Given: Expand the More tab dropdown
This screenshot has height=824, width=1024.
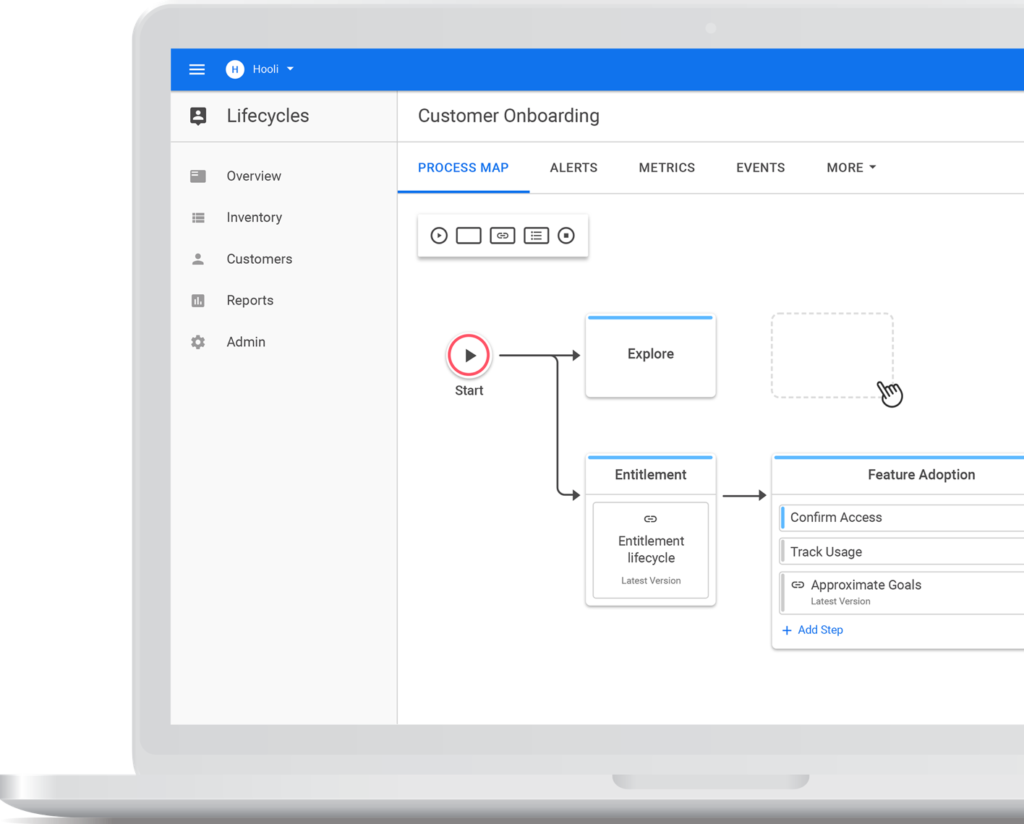Looking at the screenshot, I should click(851, 168).
